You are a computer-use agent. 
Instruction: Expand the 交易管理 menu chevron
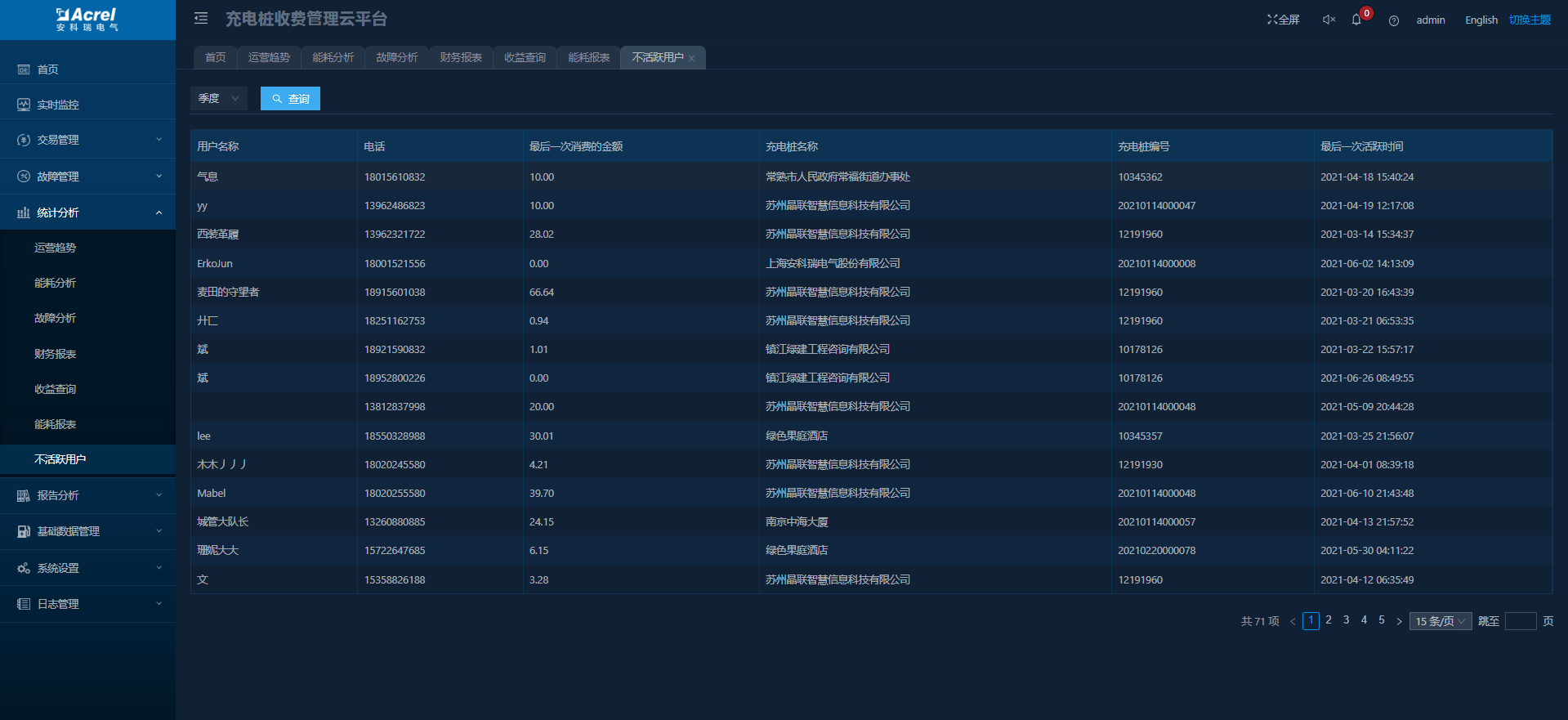pyautogui.click(x=159, y=140)
